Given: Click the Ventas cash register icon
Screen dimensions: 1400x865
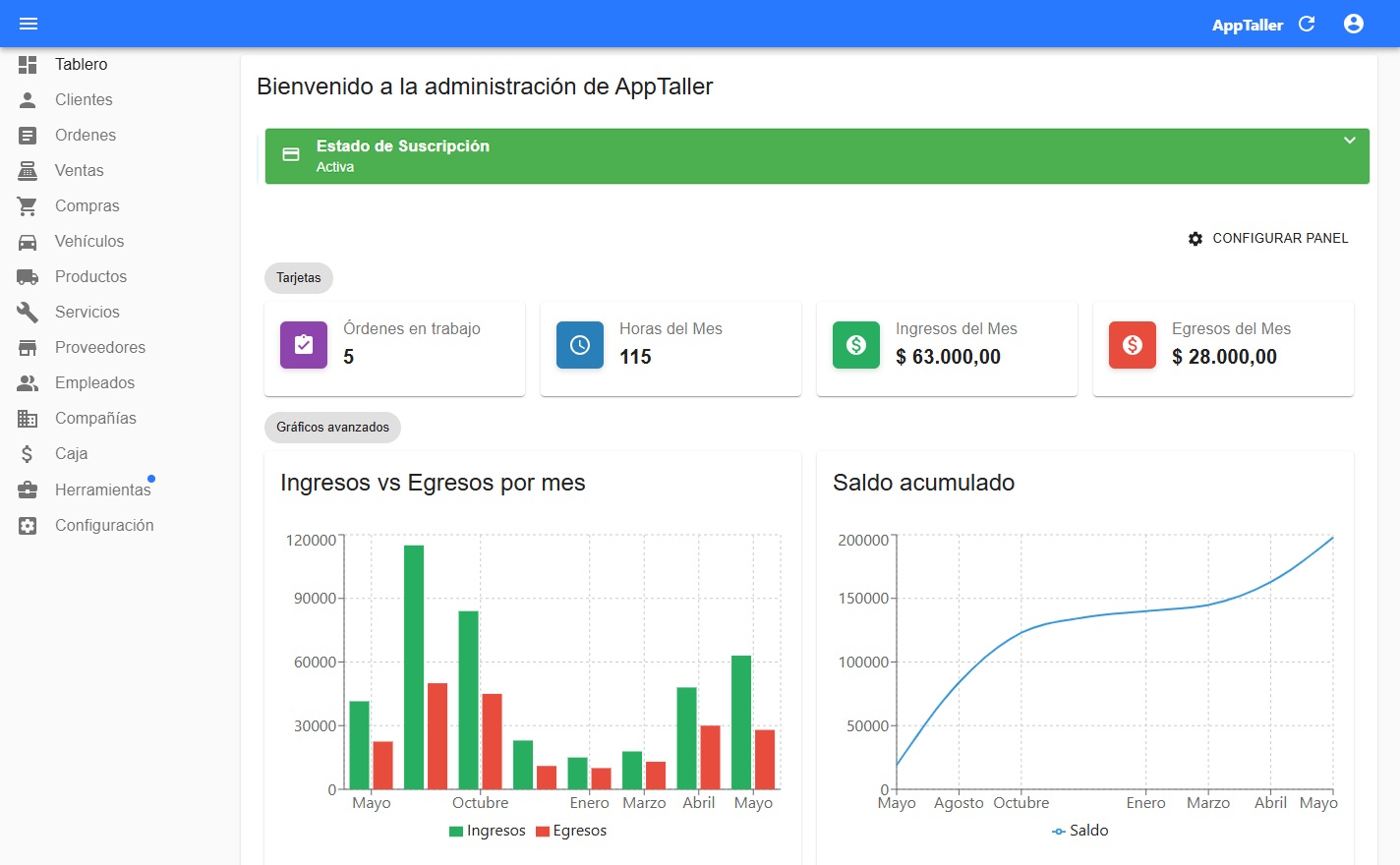Looking at the screenshot, I should (x=28, y=171).
